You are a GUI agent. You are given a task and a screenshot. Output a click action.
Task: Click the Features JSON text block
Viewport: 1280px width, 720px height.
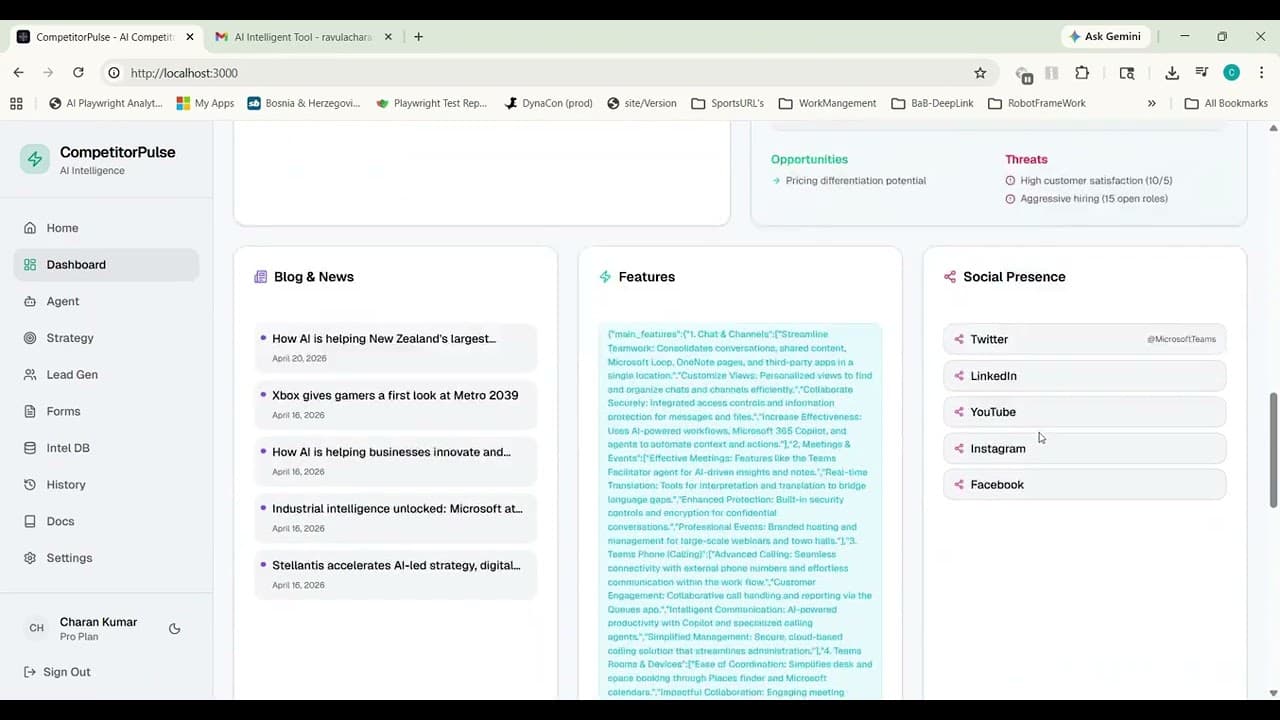[740, 512]
